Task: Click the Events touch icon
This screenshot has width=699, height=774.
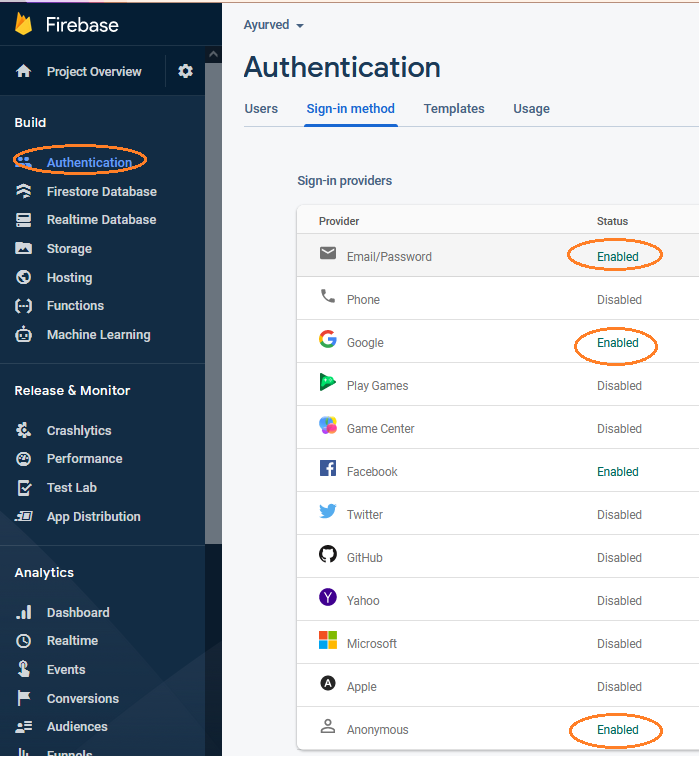Action: [23, 669]
